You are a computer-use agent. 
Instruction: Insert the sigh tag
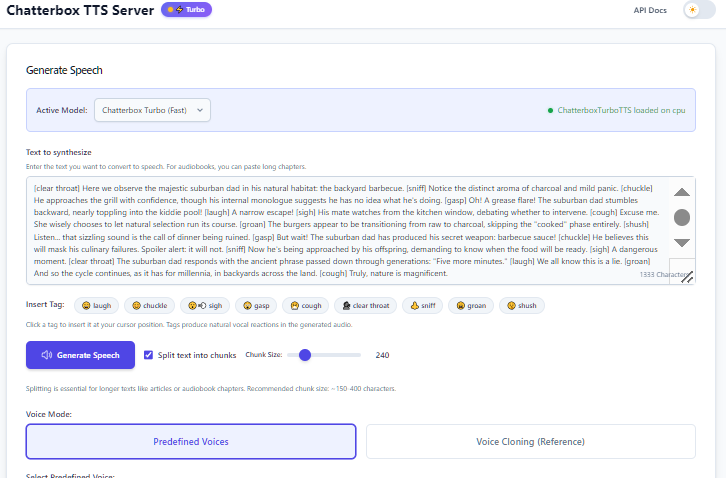[x=205, y=306]
